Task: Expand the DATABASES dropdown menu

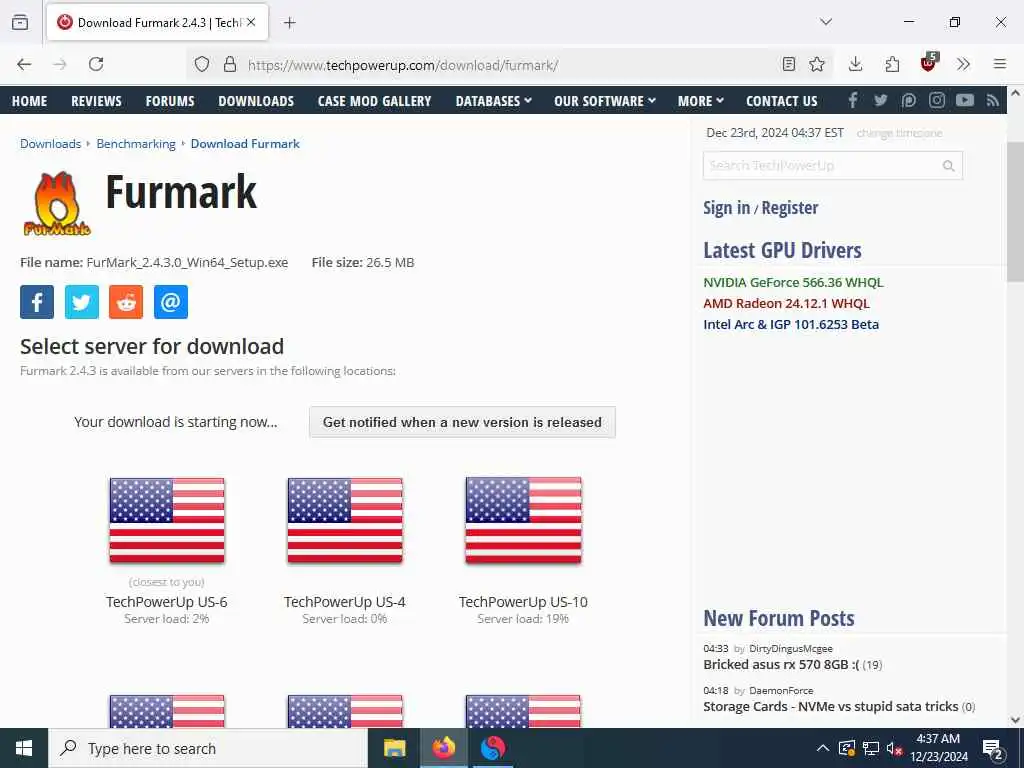Action: pos(494,101)
